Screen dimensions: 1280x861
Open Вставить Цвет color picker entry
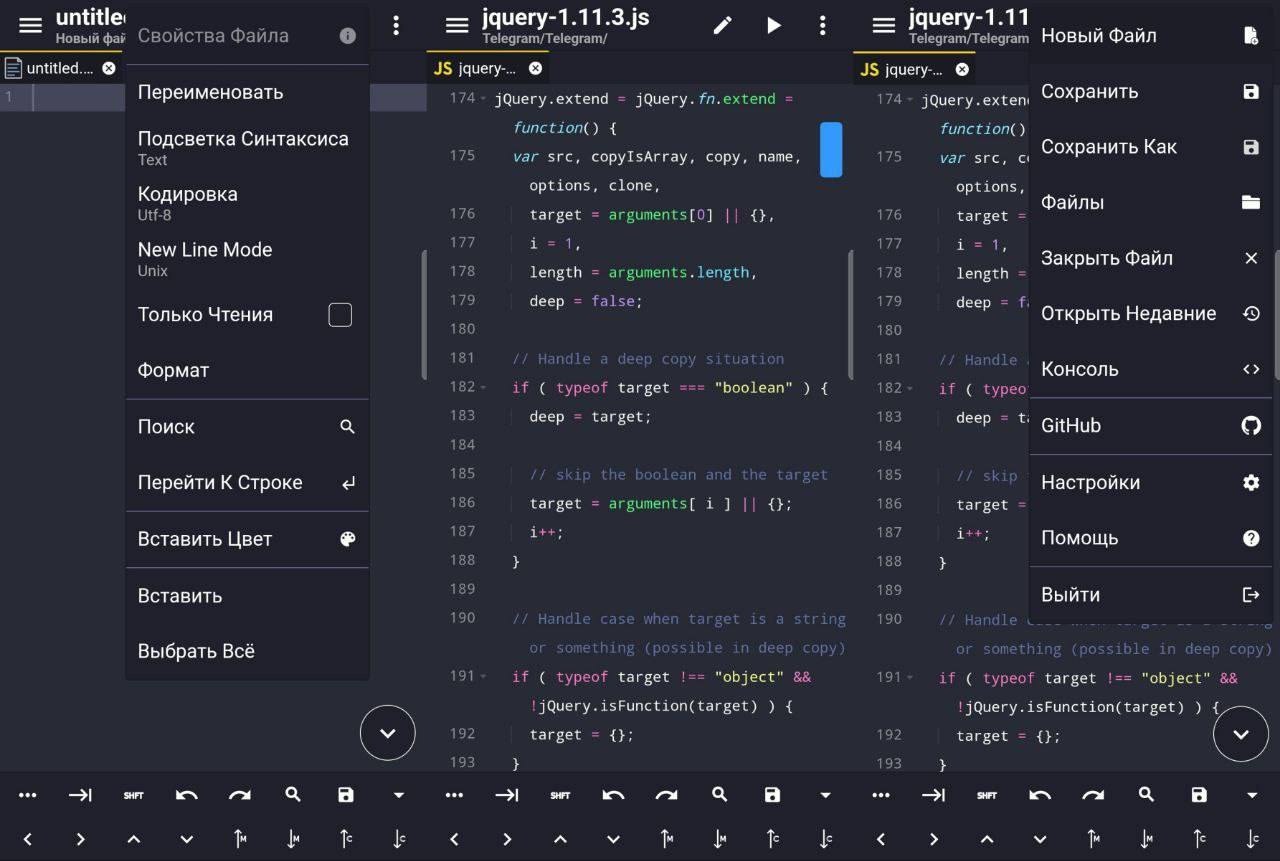point(247,539)
